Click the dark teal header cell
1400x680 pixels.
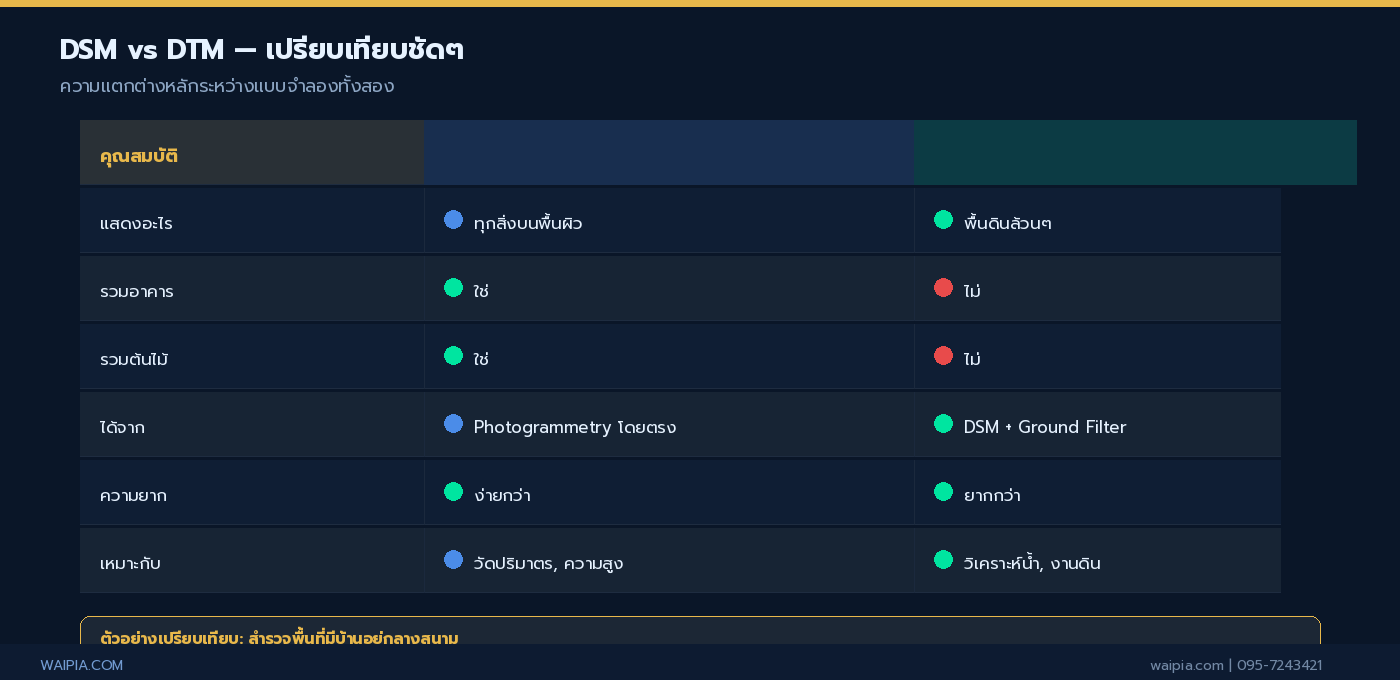[x=1135, y=153]
